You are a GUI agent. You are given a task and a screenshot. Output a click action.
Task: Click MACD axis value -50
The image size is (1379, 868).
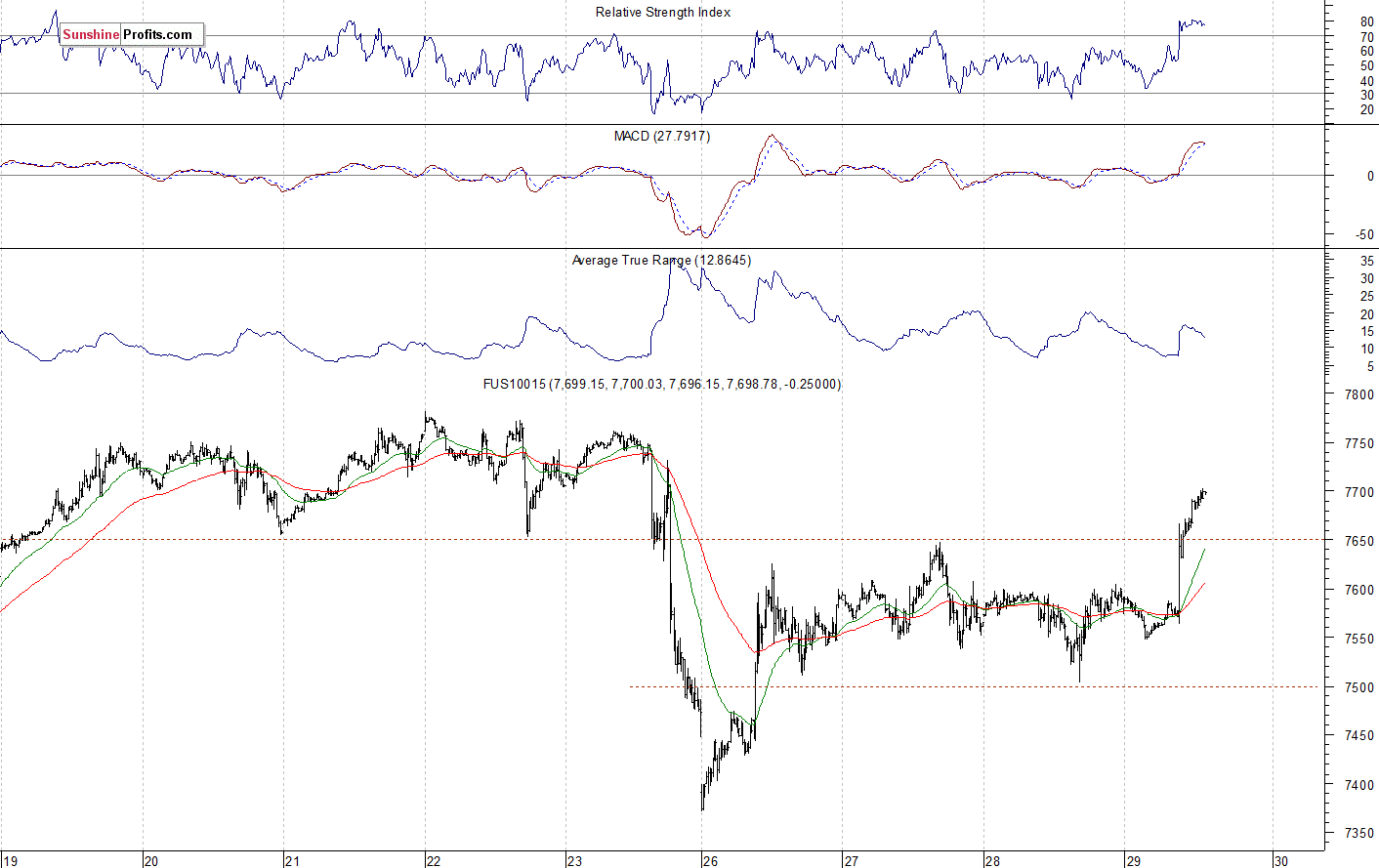pyautogui.click(x=1364, y=235)
